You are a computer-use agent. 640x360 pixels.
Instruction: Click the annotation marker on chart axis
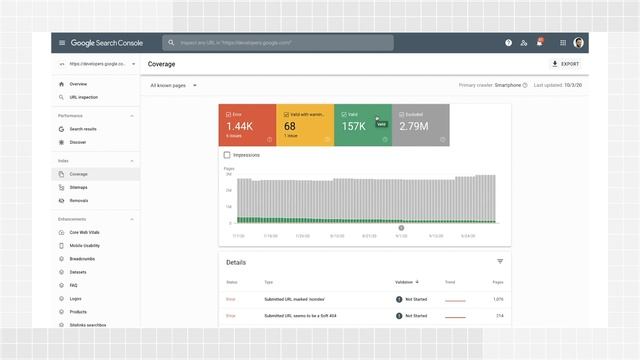pos(401,228)
